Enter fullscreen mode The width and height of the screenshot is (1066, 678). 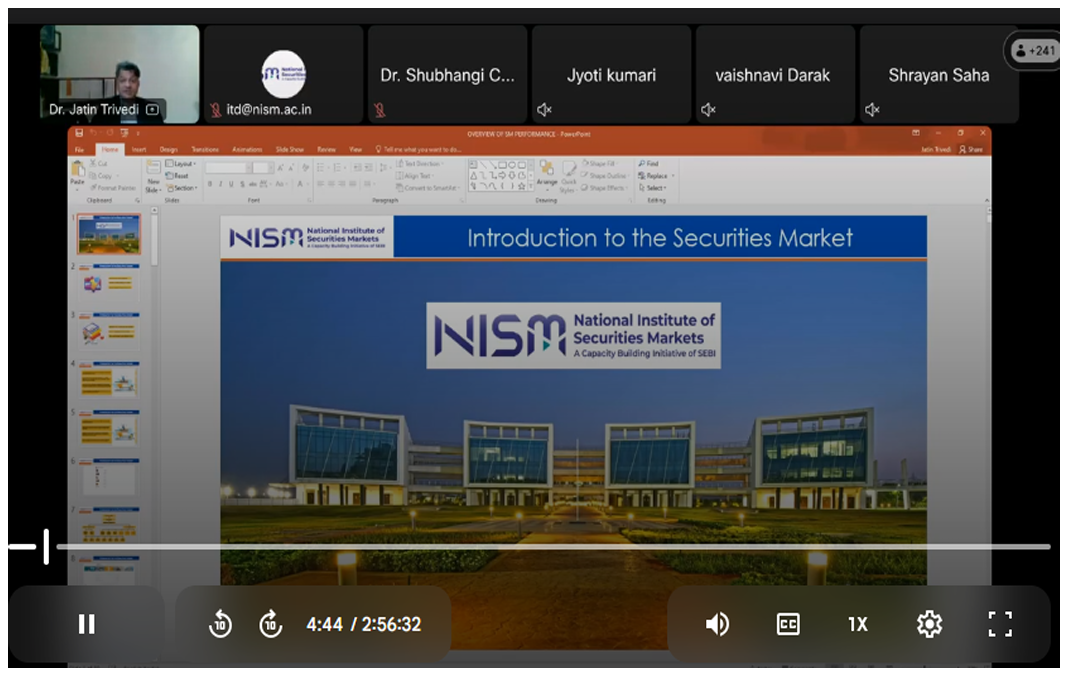tap(1000, 624)
